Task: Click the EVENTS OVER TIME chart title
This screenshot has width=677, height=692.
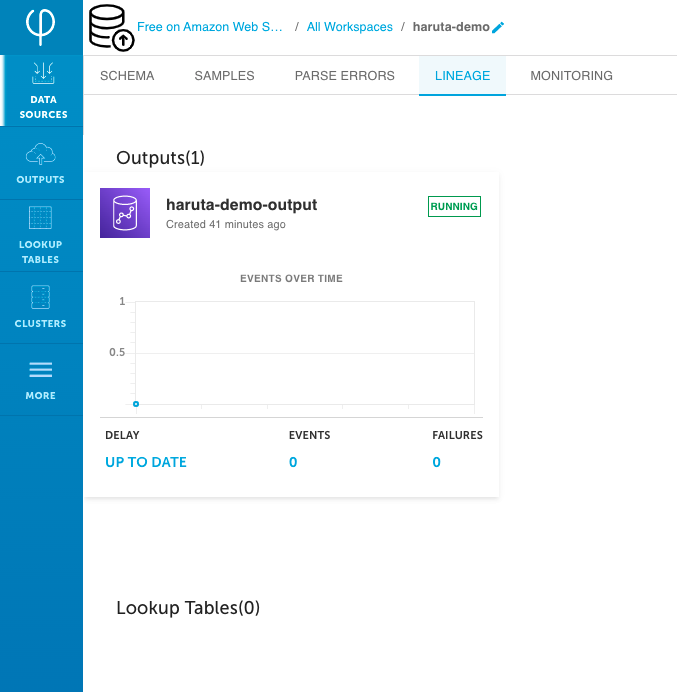Action: [291, 278]
